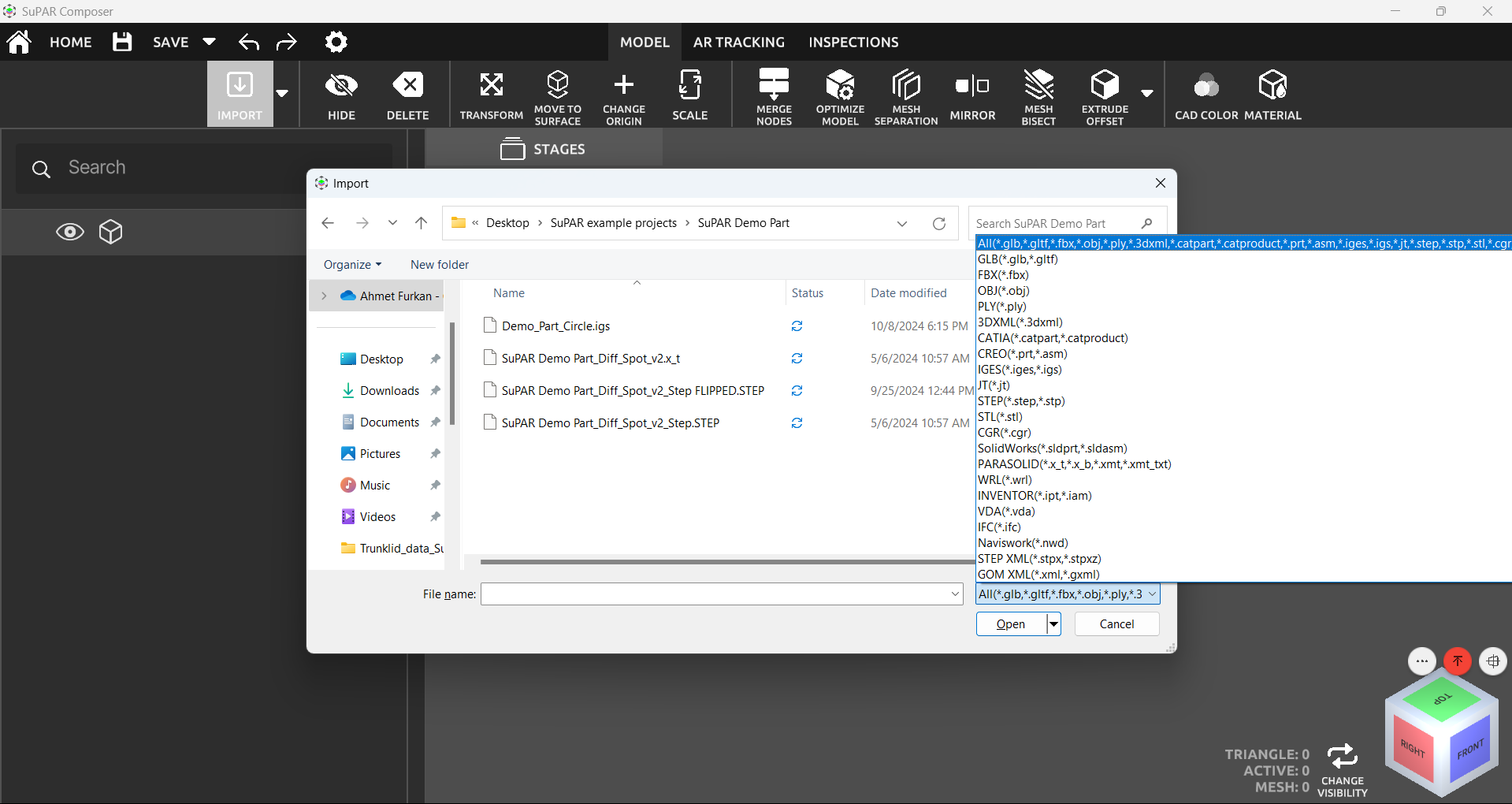Image resolution: width=1512 pixels, height=804 pixels.
Task: Go forward in the Import dialog
Action: click(x=362, y=223)
